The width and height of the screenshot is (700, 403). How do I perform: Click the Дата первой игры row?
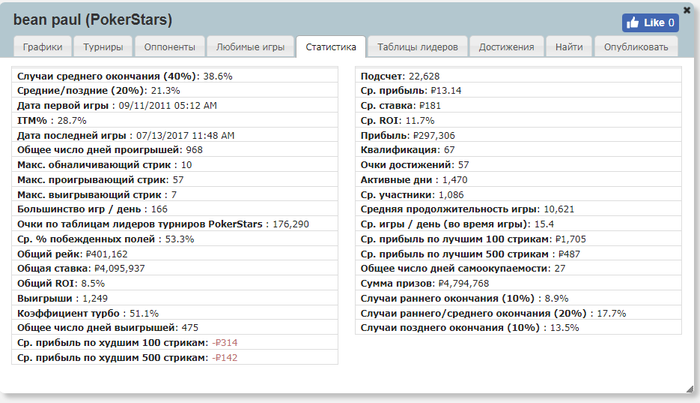pos(175,105)
